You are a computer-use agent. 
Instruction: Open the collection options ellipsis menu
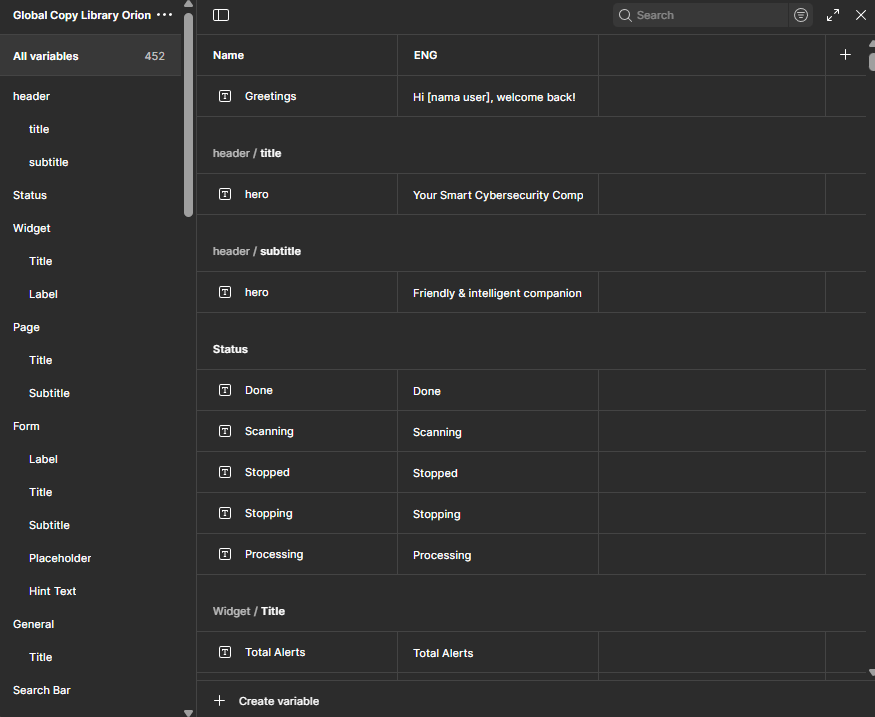pos(165,15)
